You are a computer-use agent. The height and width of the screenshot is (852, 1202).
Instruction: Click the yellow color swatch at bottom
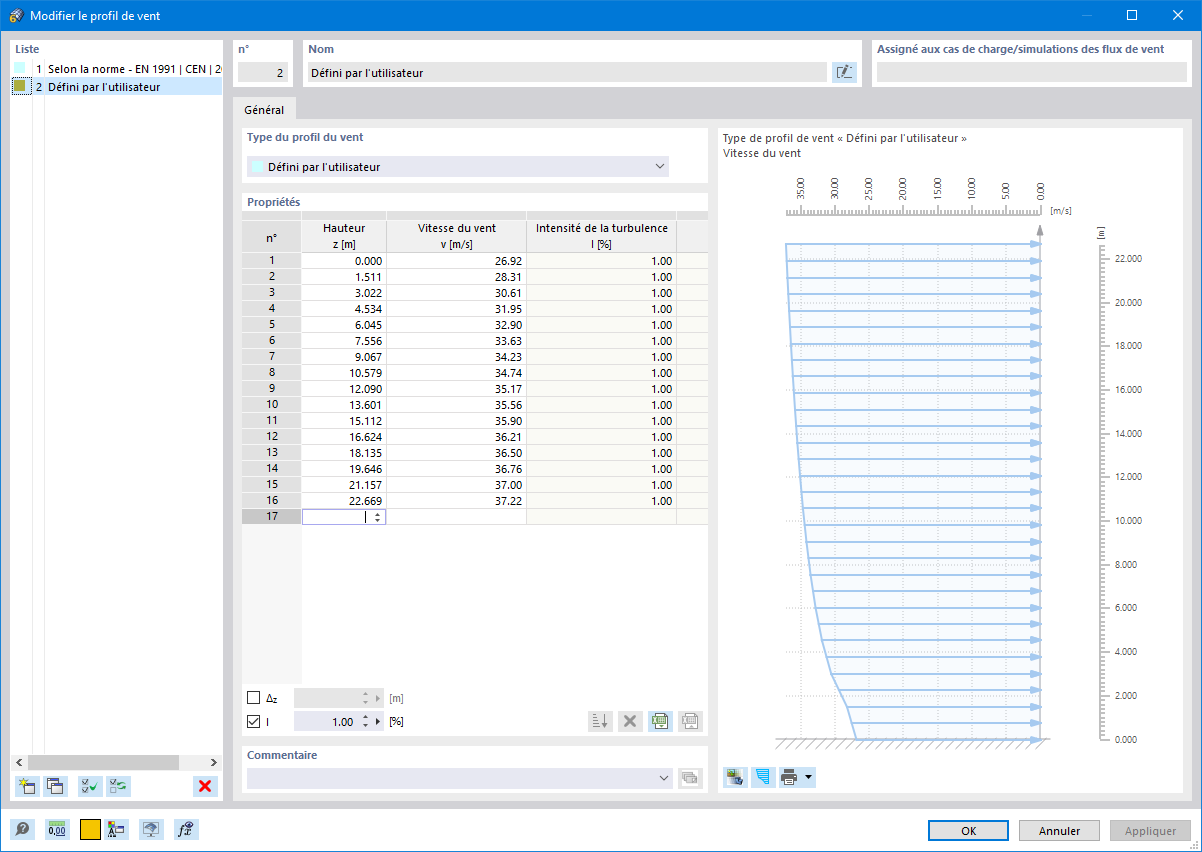click(90, 829)
